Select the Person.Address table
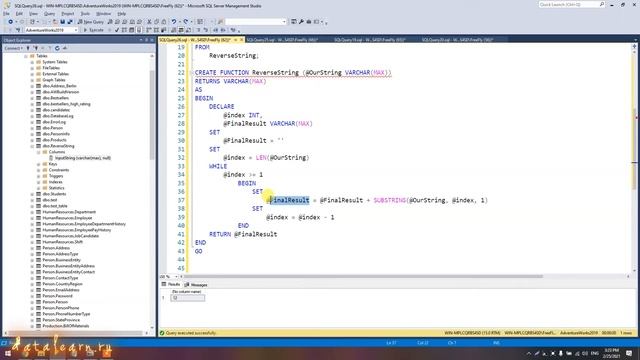640x360 pixels. point(56,248)
